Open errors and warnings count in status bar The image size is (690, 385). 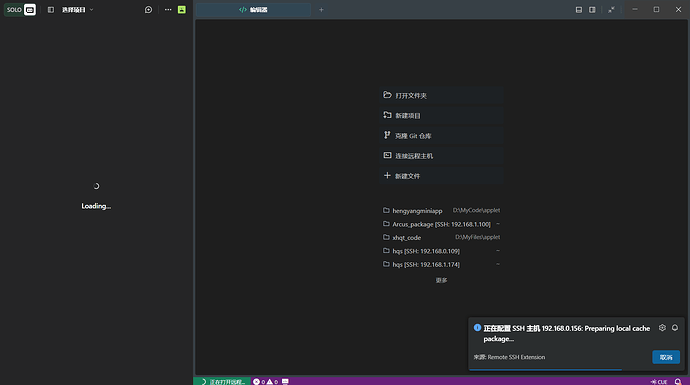[x=265, y=381]
